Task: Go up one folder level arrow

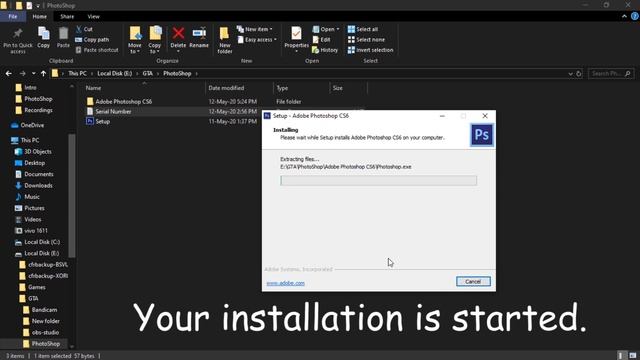Action: click(x=43, y=73)
